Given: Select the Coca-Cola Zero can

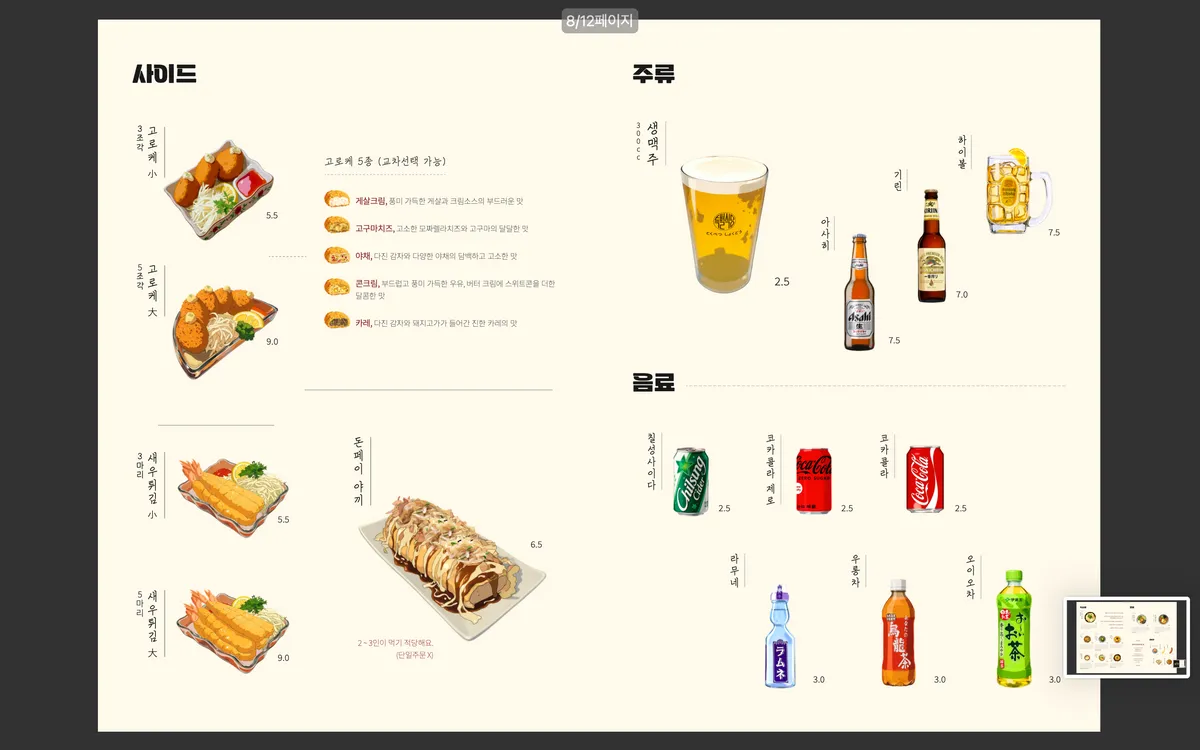Looking at the screenshot, I should coord(813,480).
